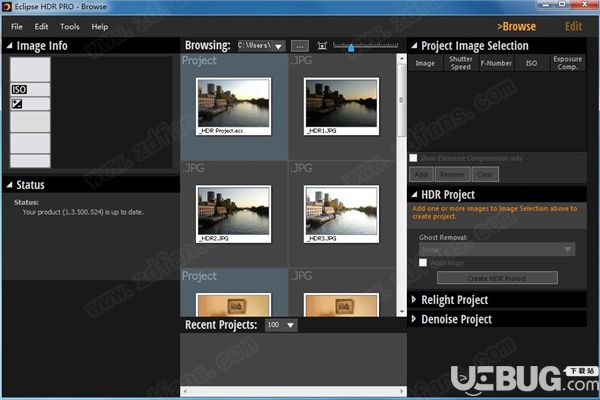Switch to the Browse mode tab
The width and height of the screenshot is (600, 400).
(x=516, y=26)
